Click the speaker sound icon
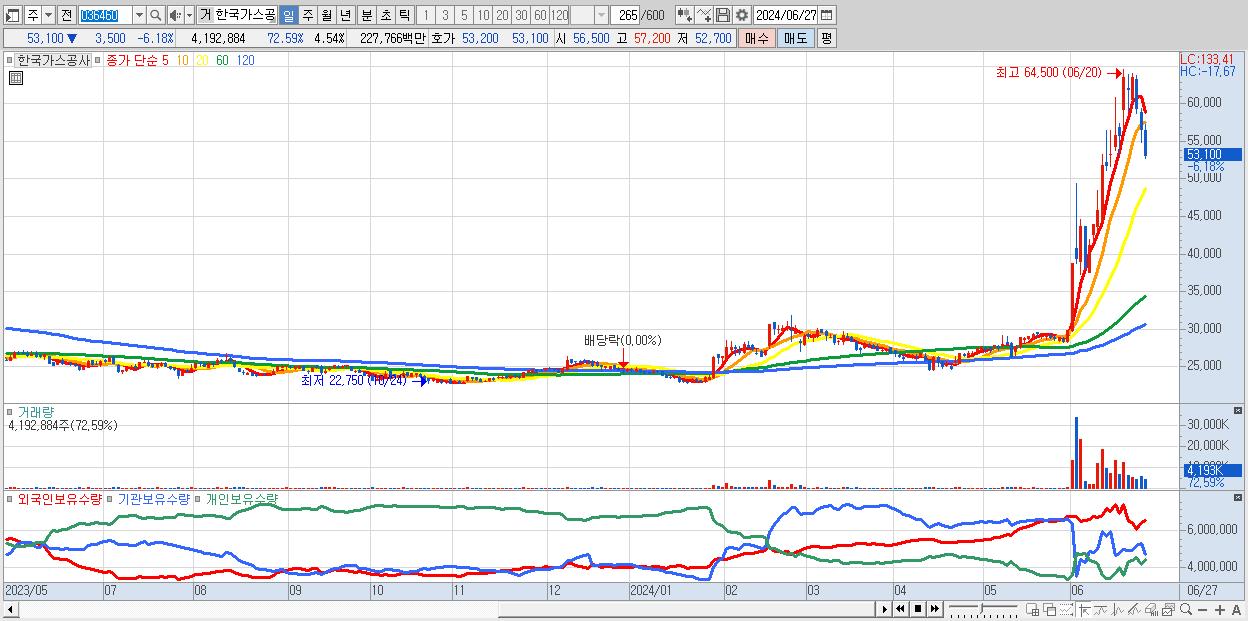1248x621 pixels. pyautogui.click(x=174, y=15)
